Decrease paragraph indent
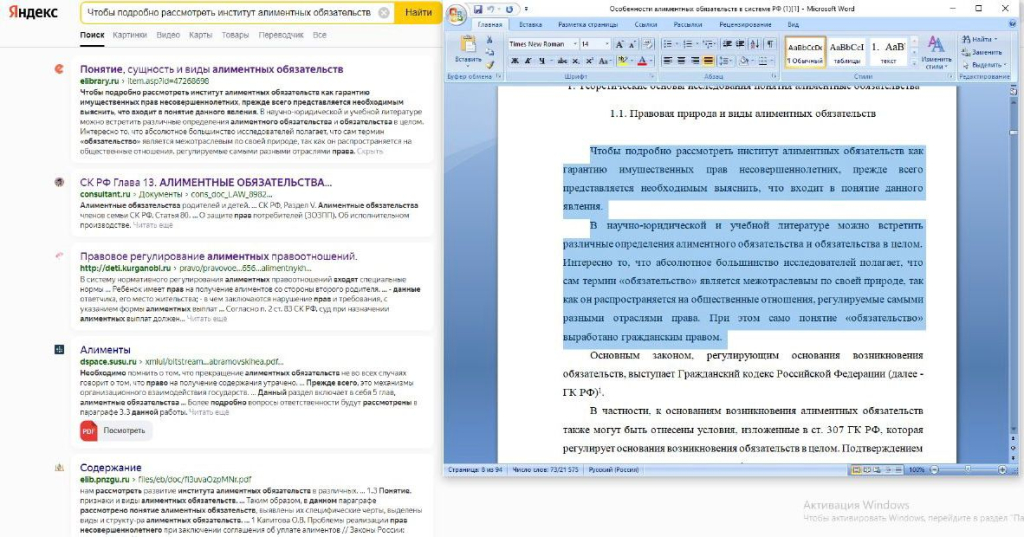Viewport: 1024px width, 537px height. pos(728,44)
